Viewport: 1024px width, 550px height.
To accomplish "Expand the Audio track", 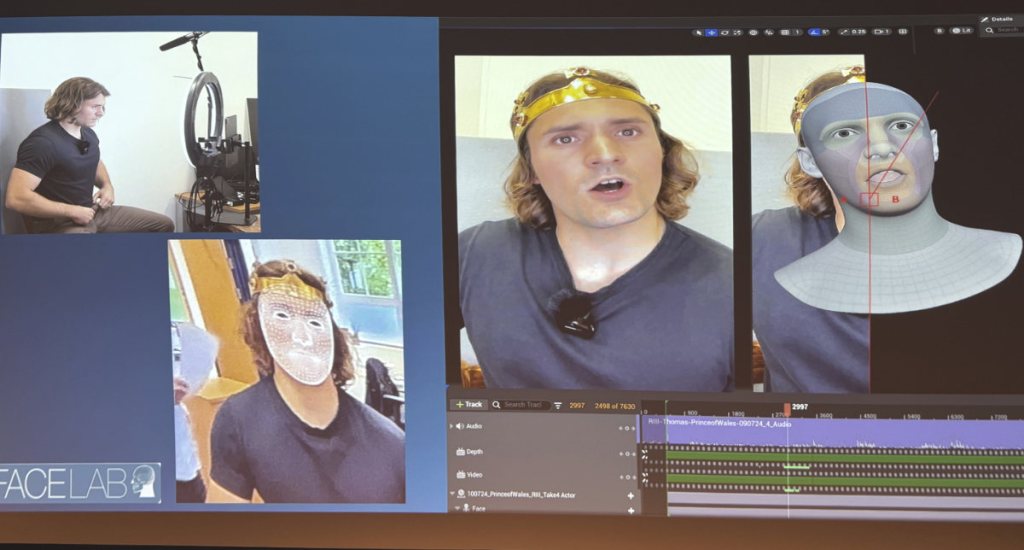I will 451,427.
